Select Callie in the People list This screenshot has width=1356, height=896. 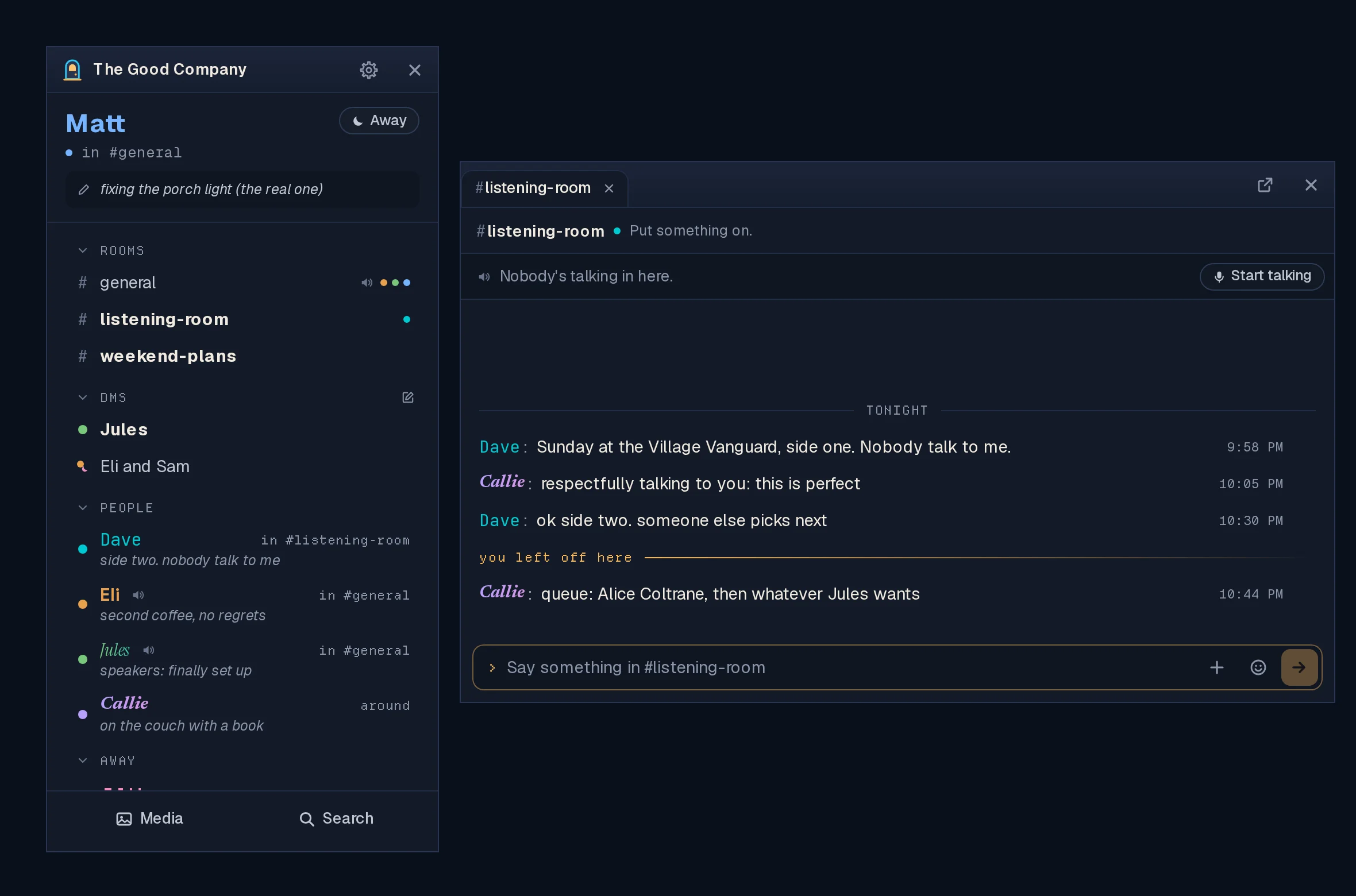pos(244,715)
